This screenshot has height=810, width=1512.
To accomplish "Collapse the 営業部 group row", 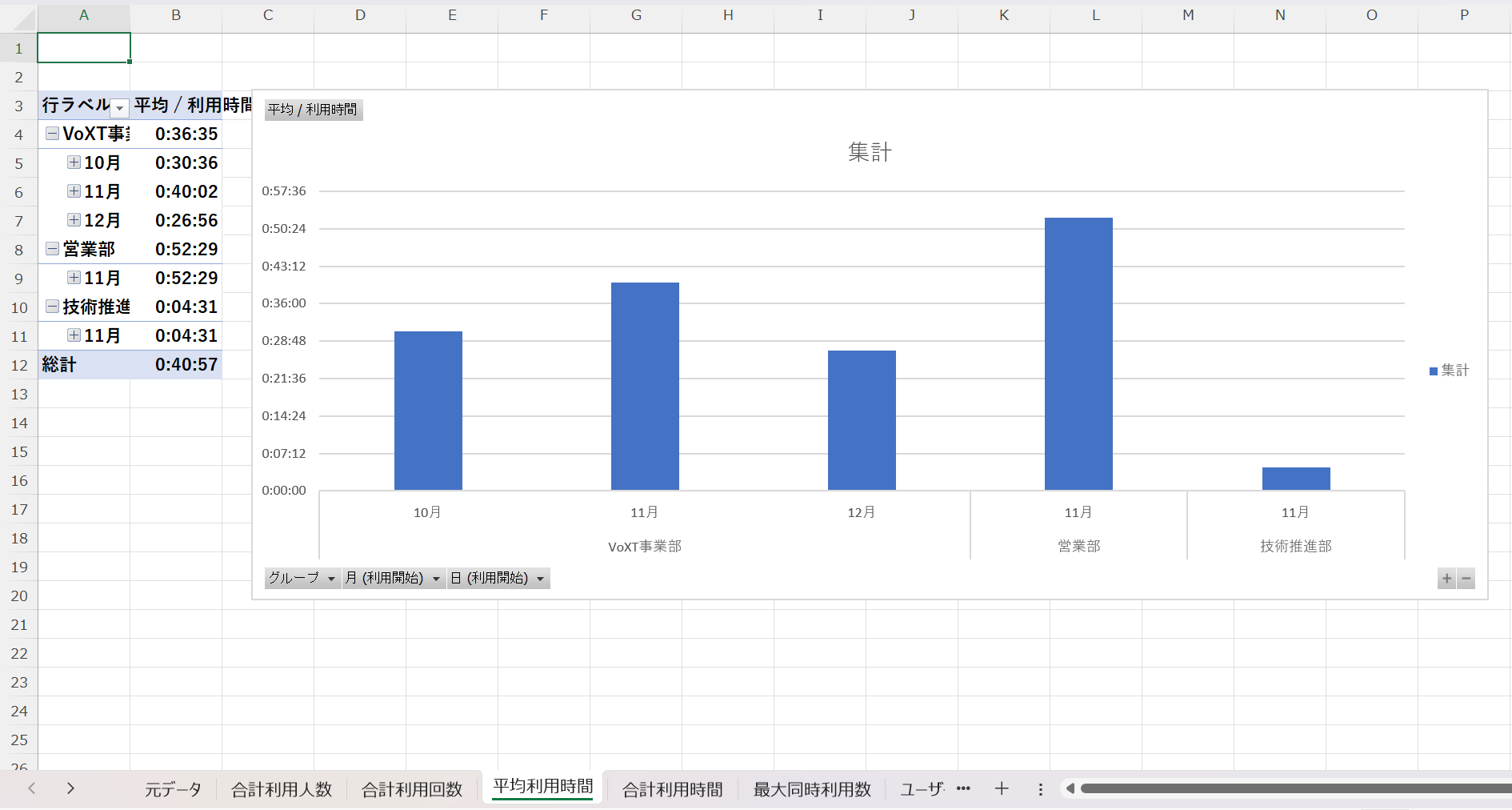I will point(52,249).
